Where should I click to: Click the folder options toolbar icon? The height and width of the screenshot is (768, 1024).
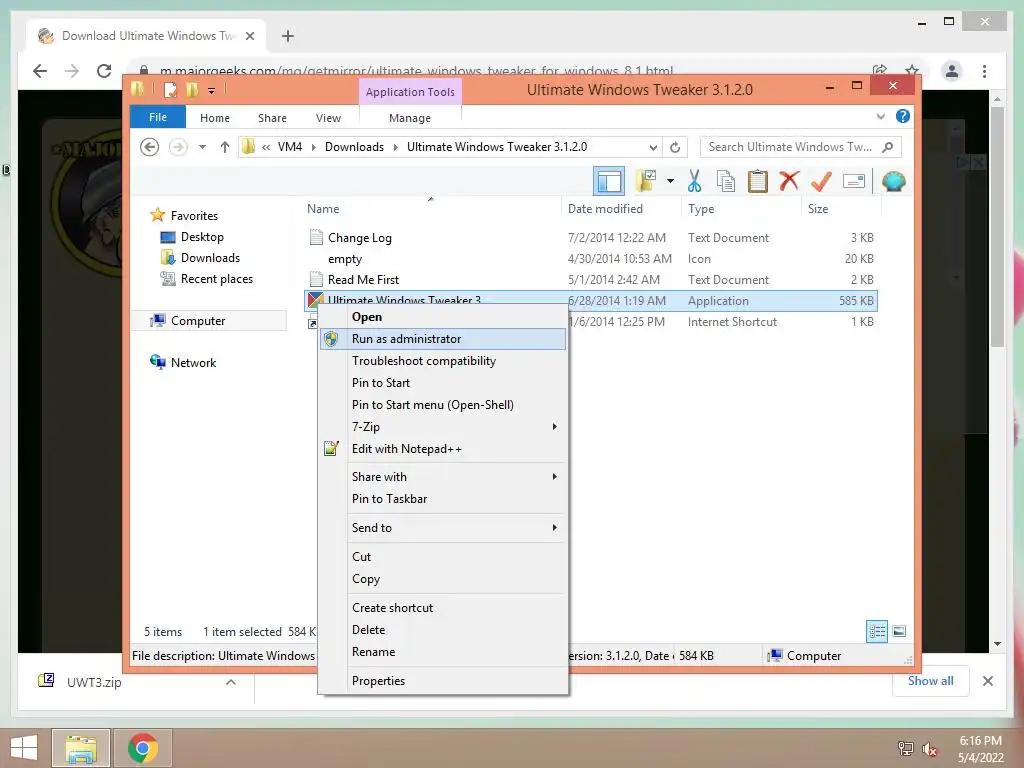646,181
